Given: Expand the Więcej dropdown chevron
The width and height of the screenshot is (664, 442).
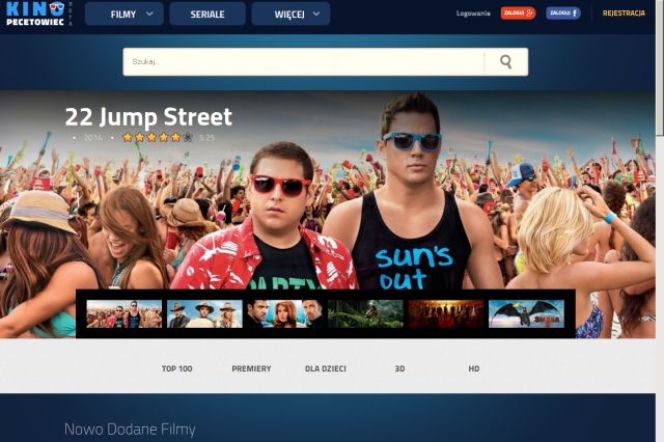Looking at the screenshot, I should pos(316,14).
